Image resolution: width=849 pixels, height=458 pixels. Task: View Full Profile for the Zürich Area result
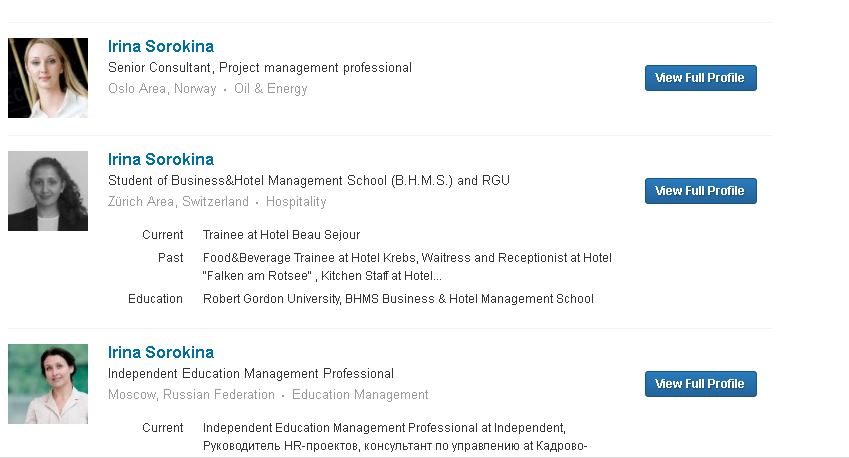click(700, 191)
